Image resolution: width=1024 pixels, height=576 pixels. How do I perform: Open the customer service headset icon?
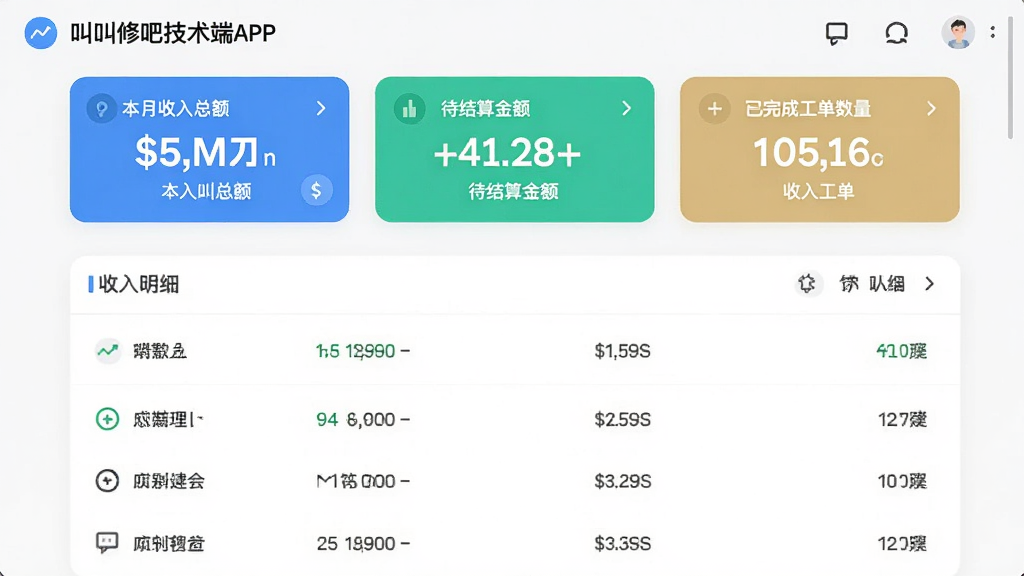897,33
